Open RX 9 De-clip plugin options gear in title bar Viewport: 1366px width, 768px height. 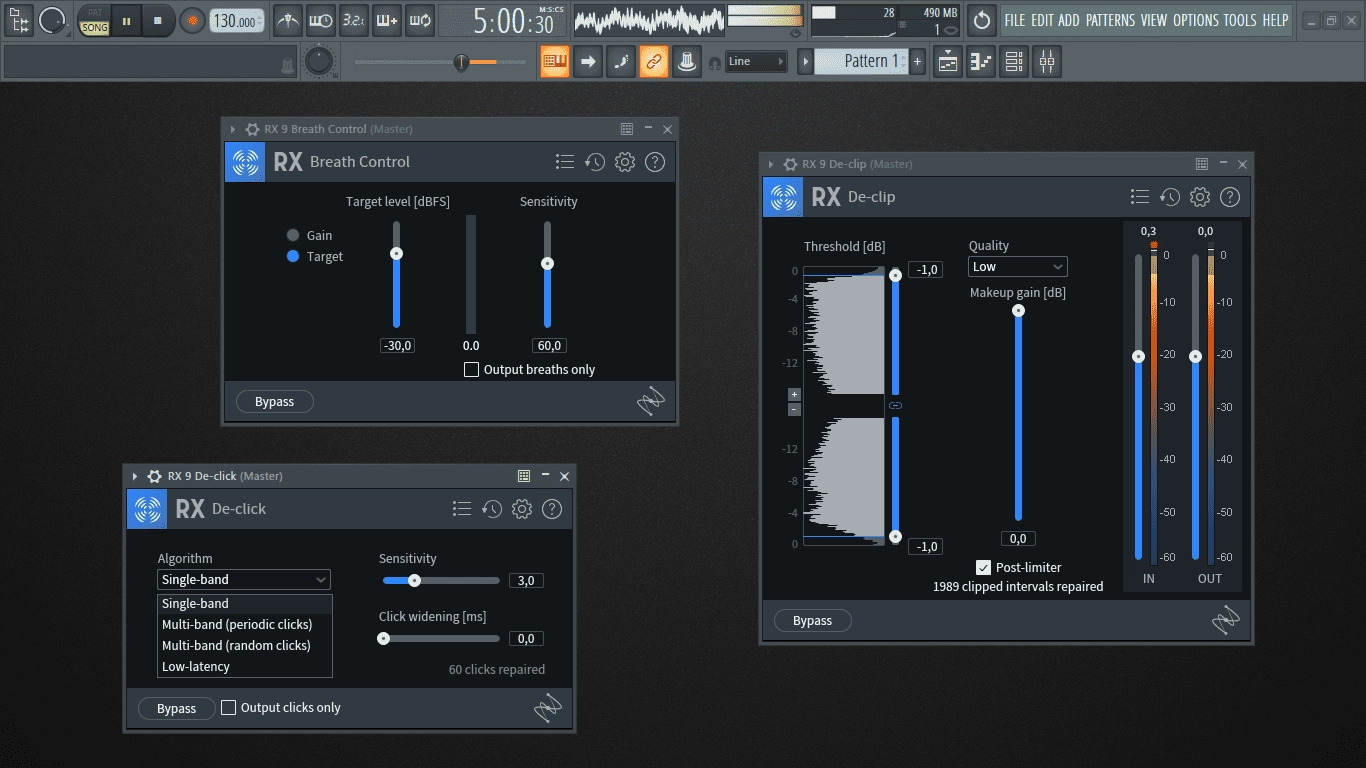pyautogui.click(x=791, y=164)
